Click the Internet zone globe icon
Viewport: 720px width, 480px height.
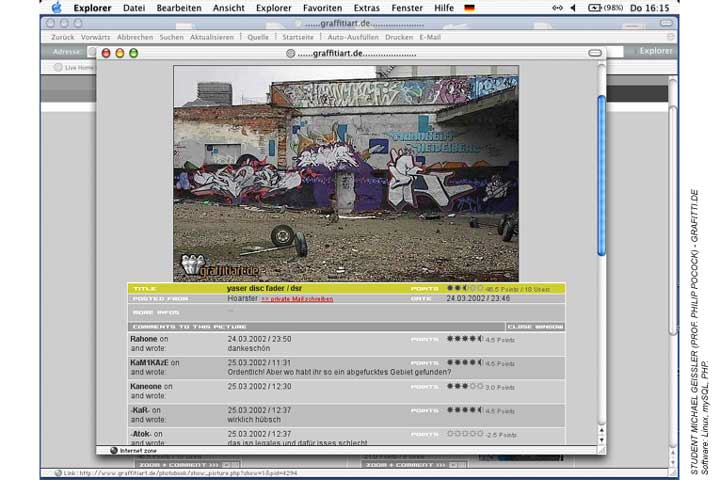pyautogui.click(x=114, y=450)
